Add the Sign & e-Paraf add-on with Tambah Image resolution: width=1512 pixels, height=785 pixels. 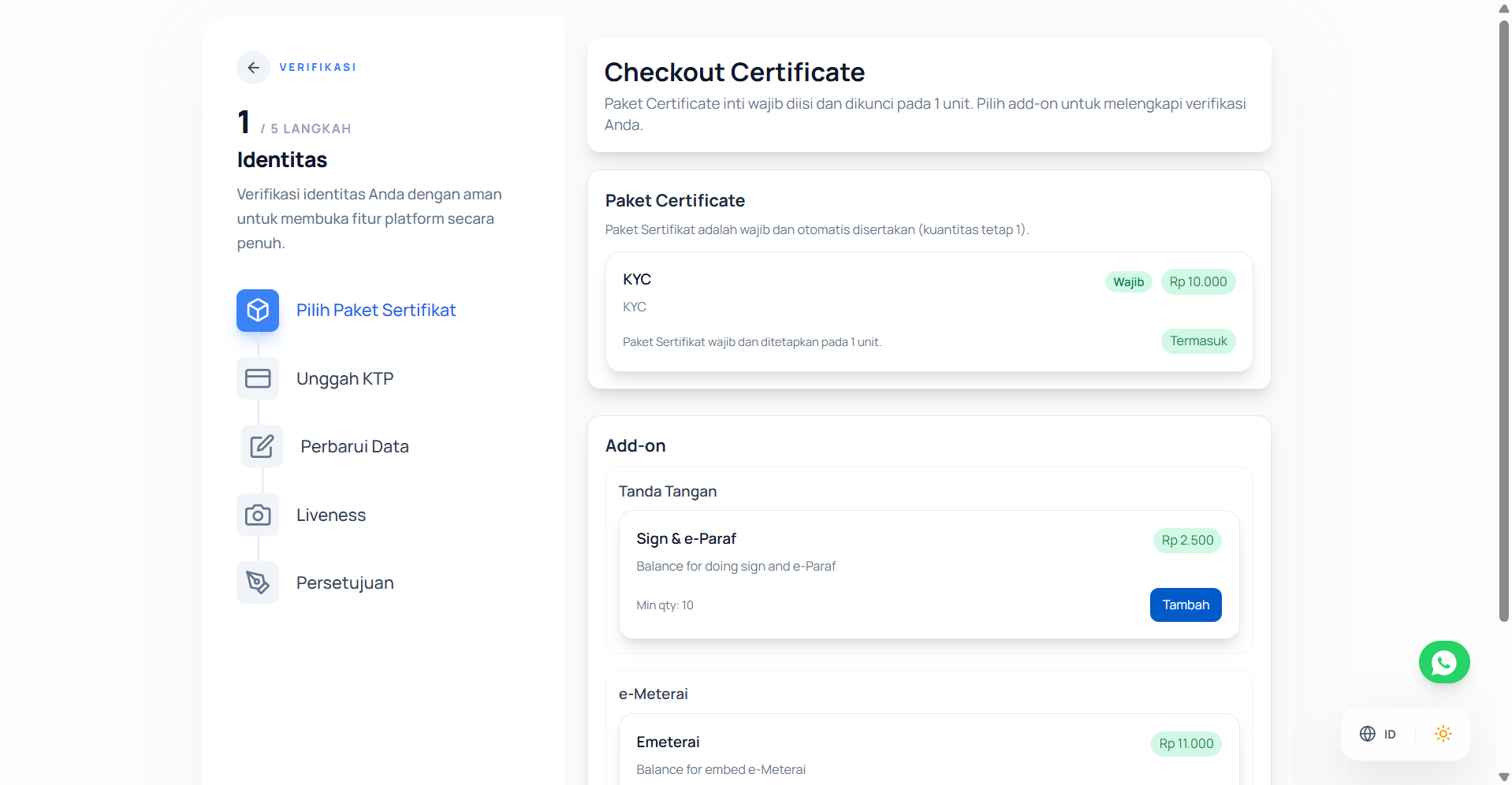coord(1186,605)
